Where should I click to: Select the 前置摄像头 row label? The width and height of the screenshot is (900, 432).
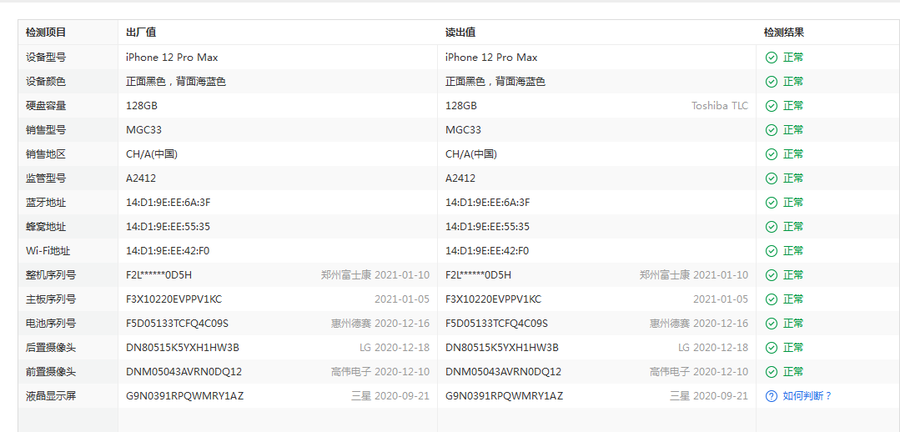click(51, 372)
